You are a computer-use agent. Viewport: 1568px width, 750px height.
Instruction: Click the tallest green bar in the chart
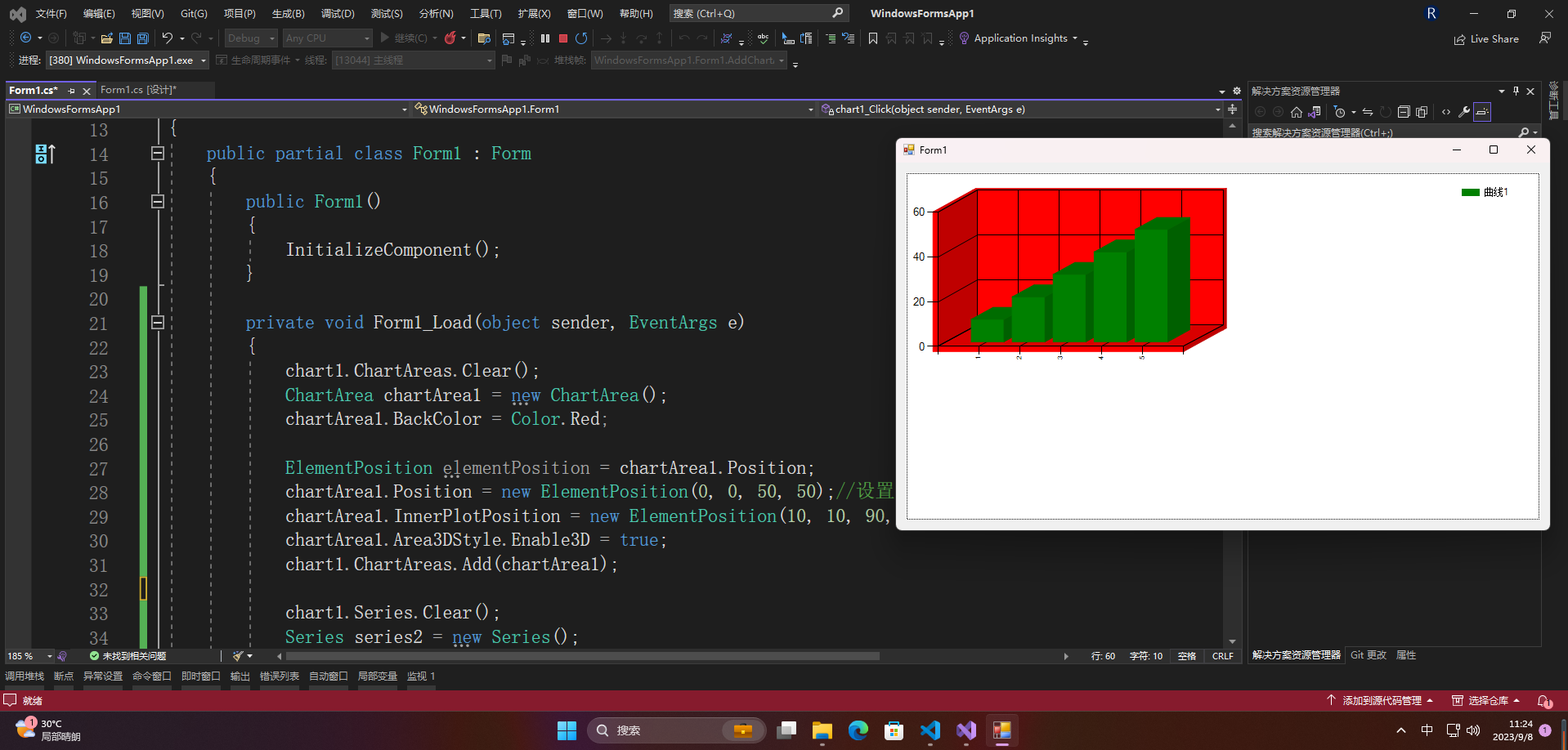pyautogui.click(x=1151, y=285)
